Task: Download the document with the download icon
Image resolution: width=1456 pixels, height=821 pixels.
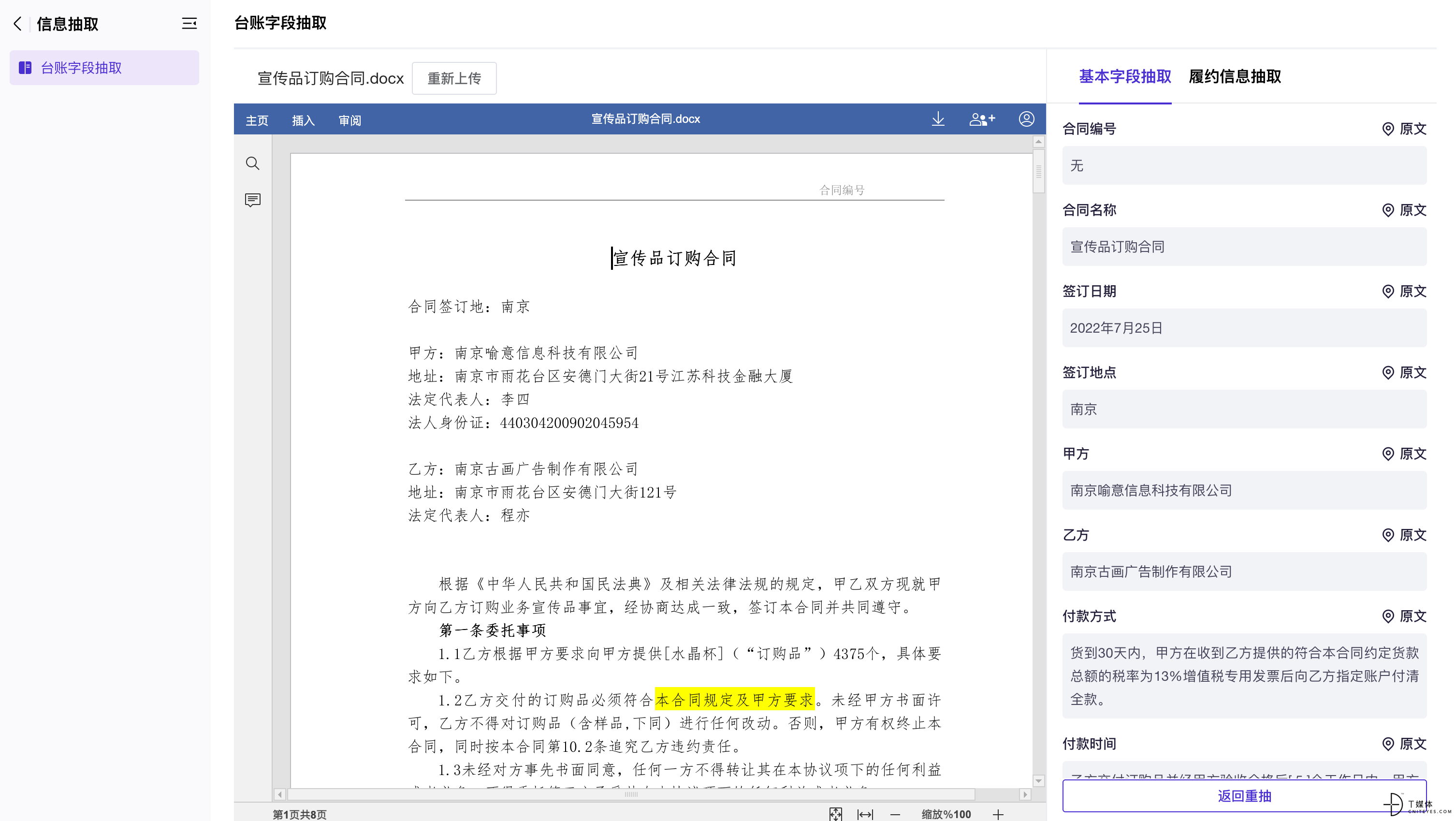Action: [938, 119]
